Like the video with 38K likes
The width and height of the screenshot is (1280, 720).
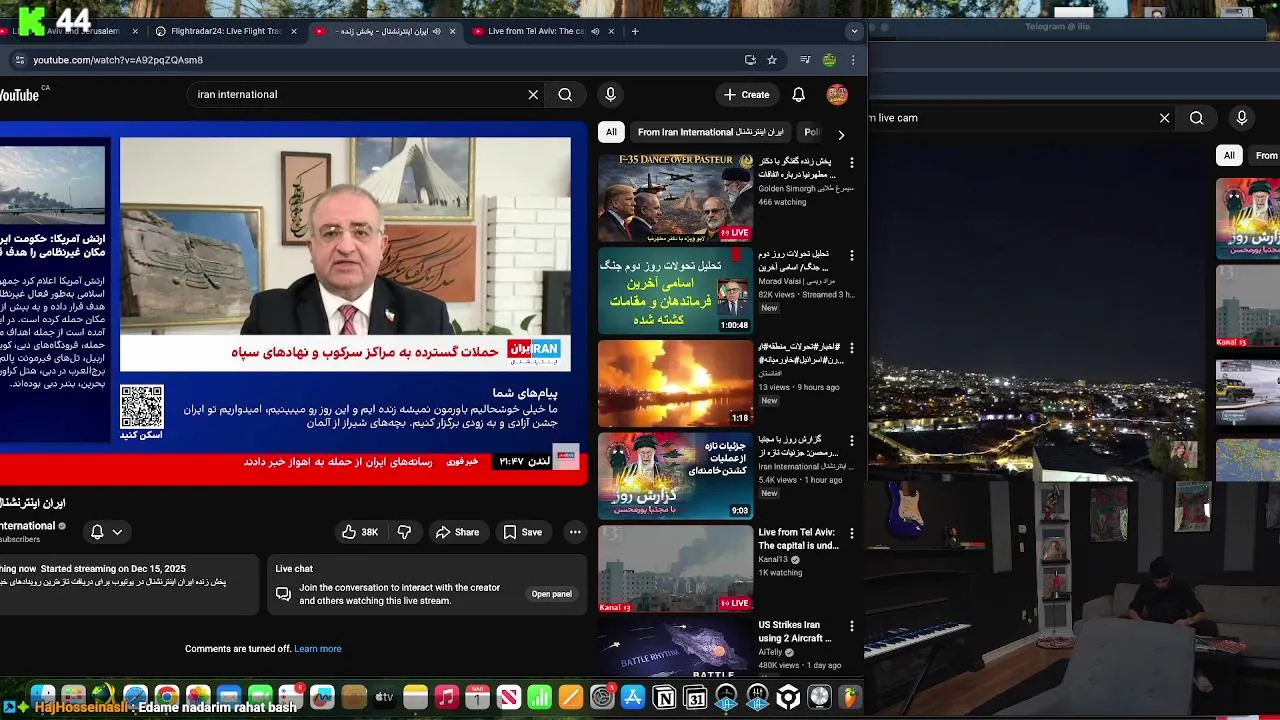[359, 532]
